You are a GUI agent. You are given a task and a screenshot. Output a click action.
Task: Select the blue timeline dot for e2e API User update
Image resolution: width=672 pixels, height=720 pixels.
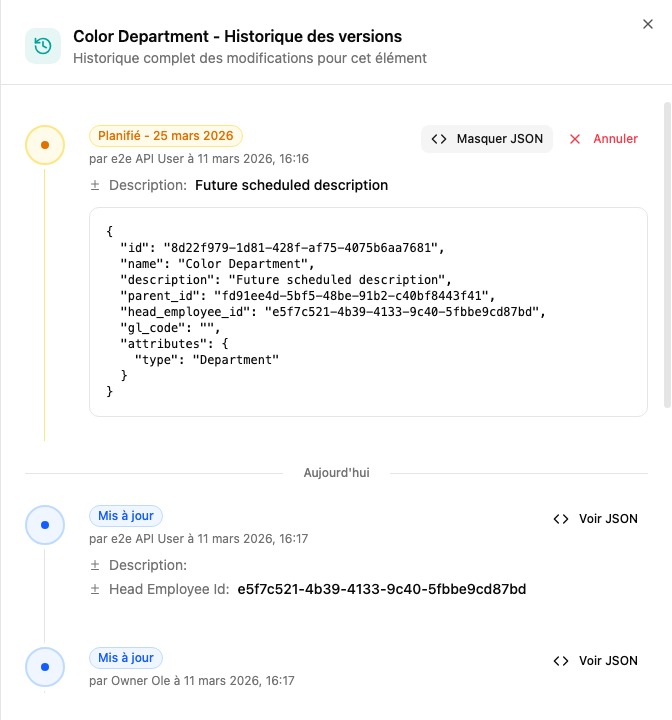44,525
